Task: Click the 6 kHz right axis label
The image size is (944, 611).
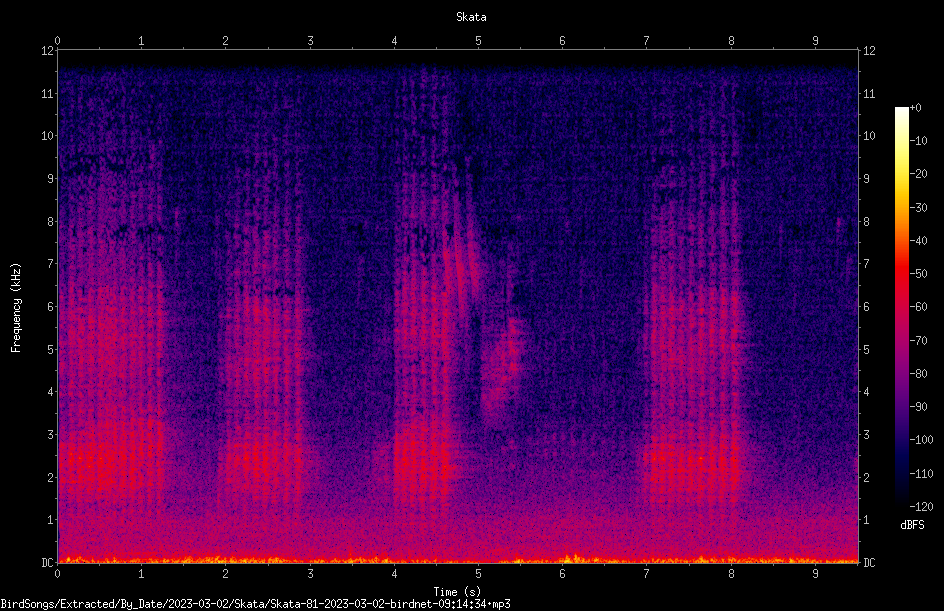Action: [866, 306]
